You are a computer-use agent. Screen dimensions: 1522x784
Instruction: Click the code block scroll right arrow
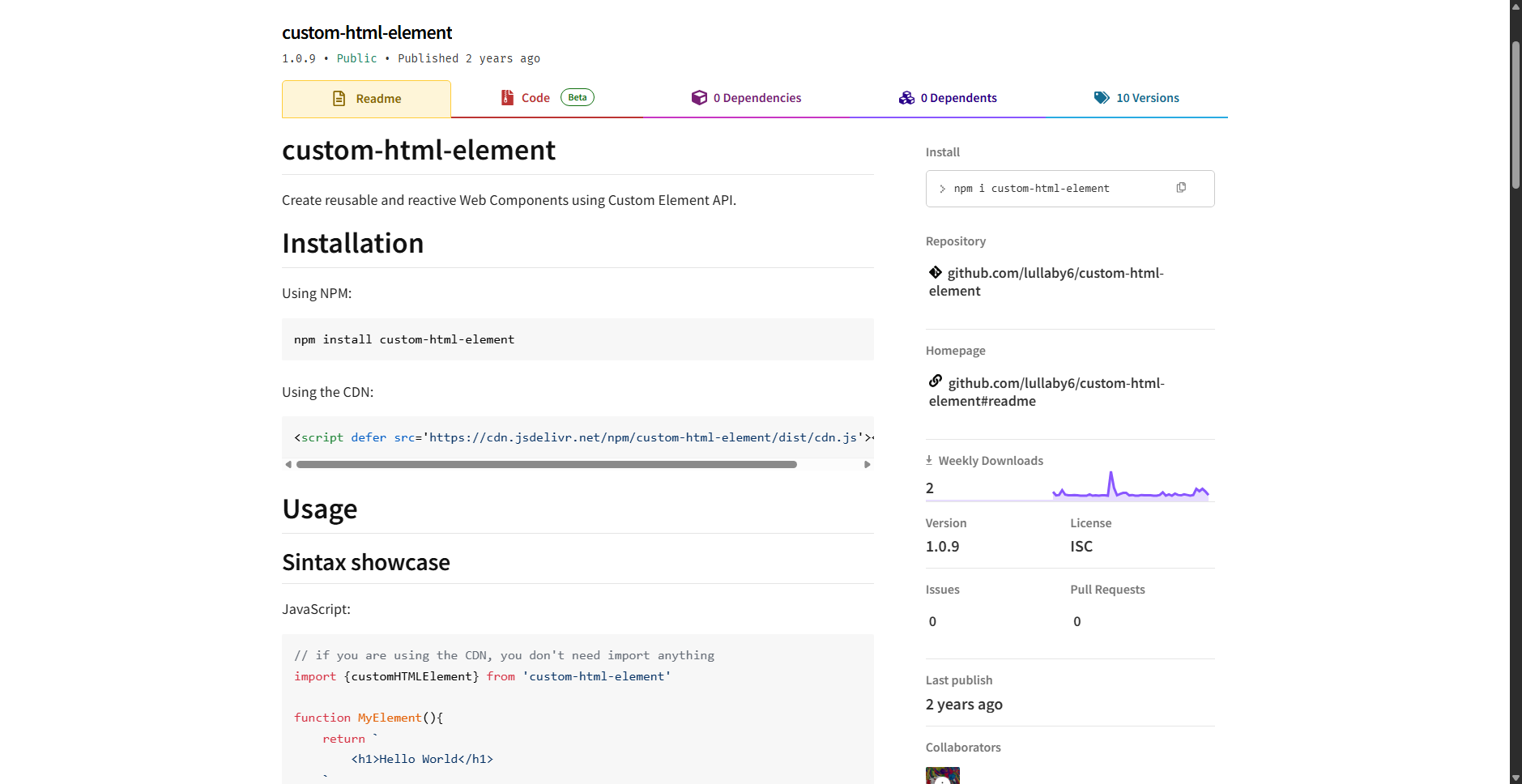click(x=868, y=465)
